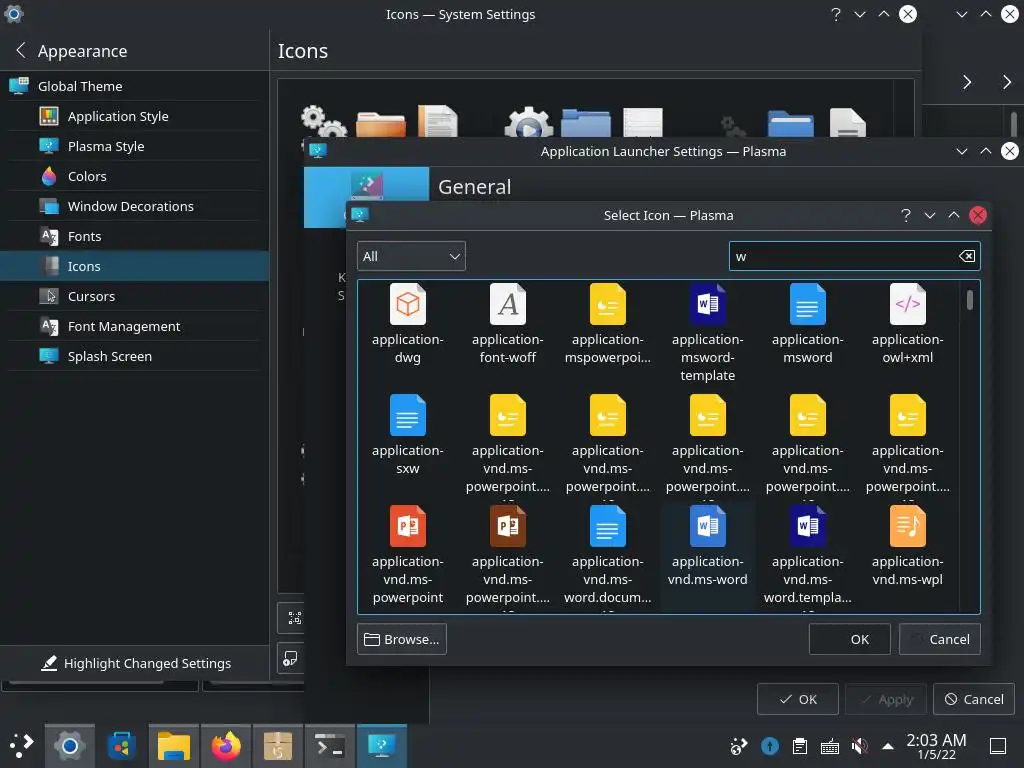
Task: Open Konsole terminal from the taskbar
Action: [330, 745]
